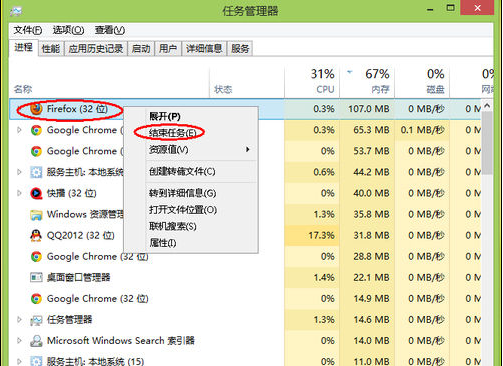Viewport: 503px width, 366px height.
Task: Click the 桌面窗口管理器 icon
Action: (36, 277)
